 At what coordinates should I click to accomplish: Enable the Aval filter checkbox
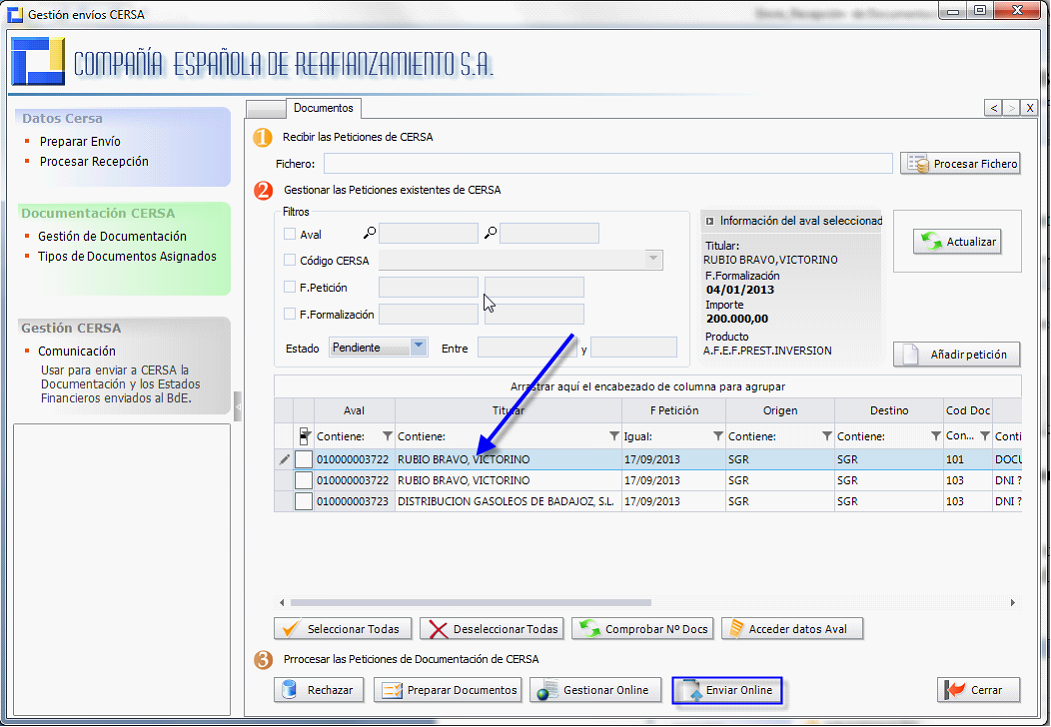(x=290, y=234)
